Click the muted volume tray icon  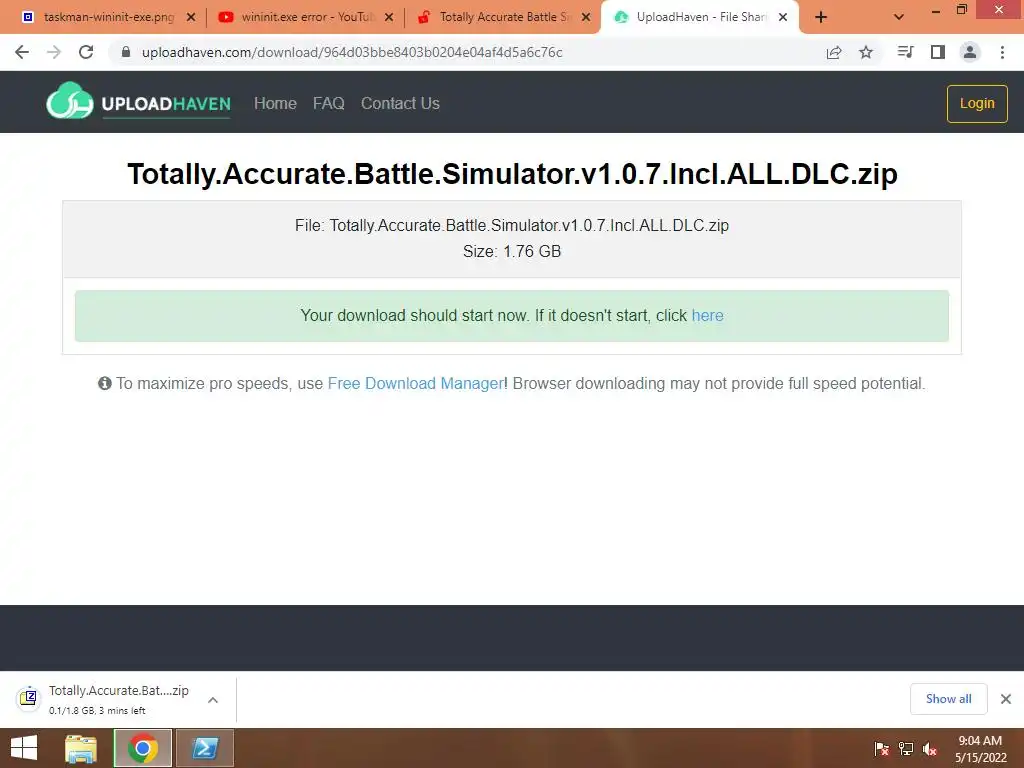(930, 749)
